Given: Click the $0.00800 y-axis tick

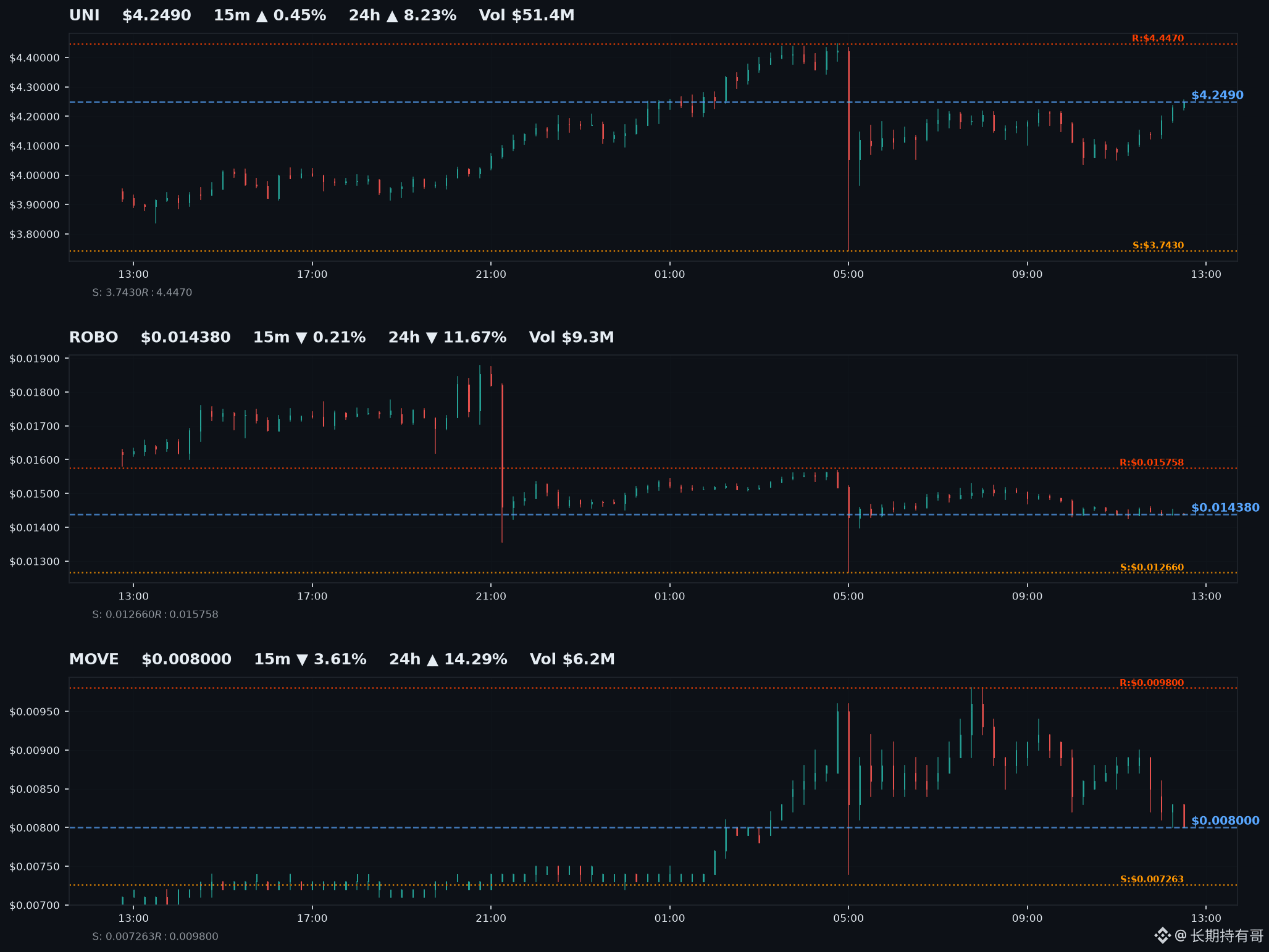Looking at the screenshot, I should pyautogui.click(x=35, y=828).
